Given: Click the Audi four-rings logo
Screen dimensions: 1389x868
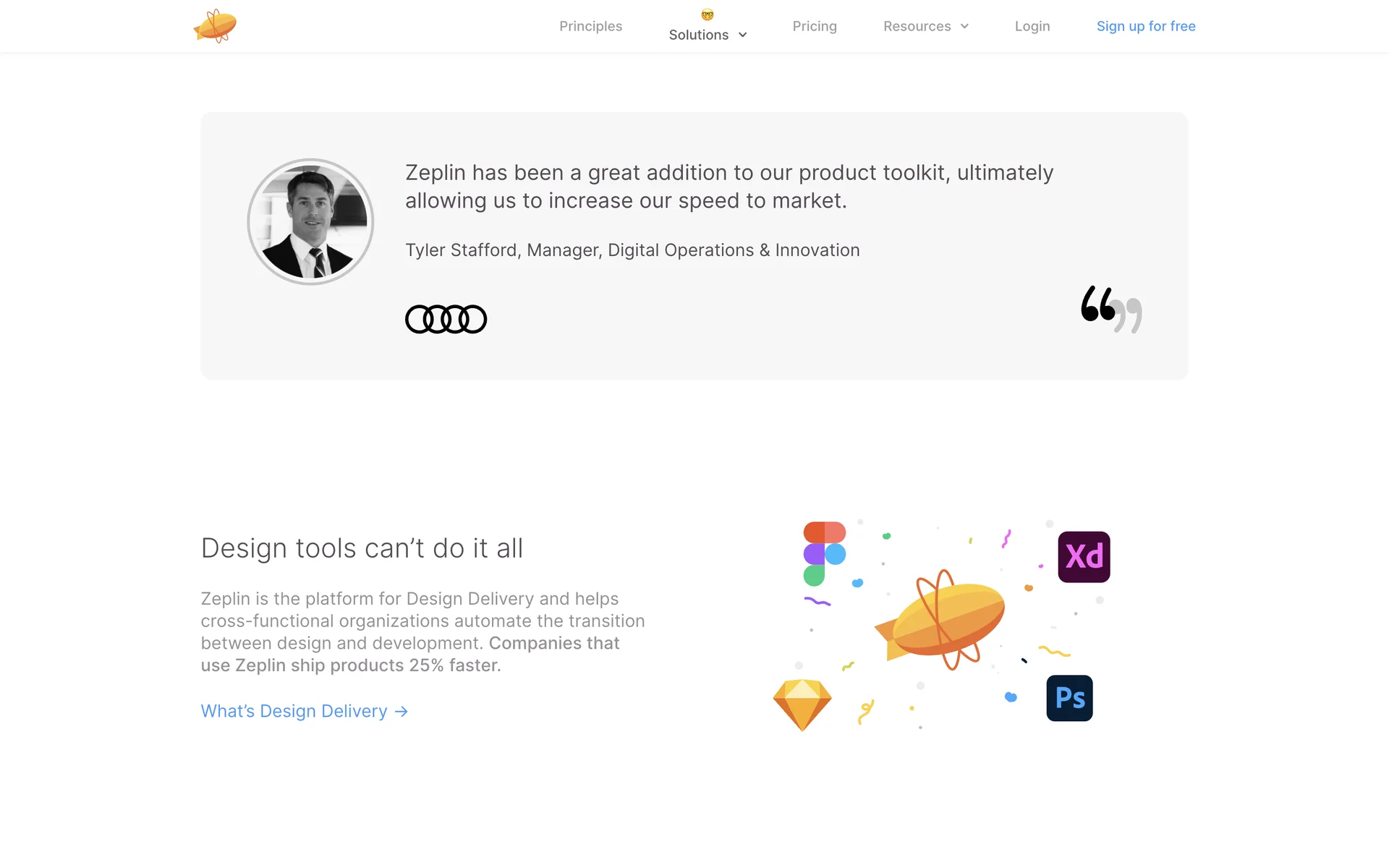Looking at the screenshot, I should click(446, 319).
